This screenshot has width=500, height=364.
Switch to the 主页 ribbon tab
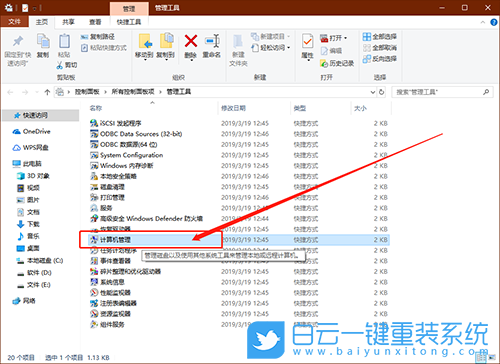pyautogui.click(x=42, y=22)
